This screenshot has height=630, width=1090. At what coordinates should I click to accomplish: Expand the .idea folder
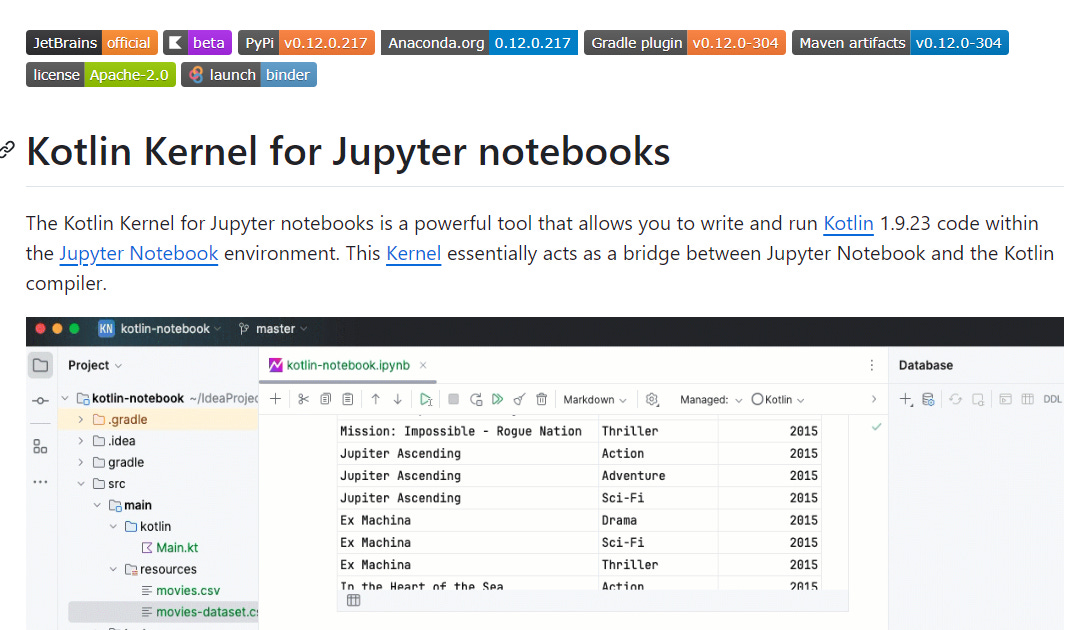pyautogui.click(x=81, y=441)
